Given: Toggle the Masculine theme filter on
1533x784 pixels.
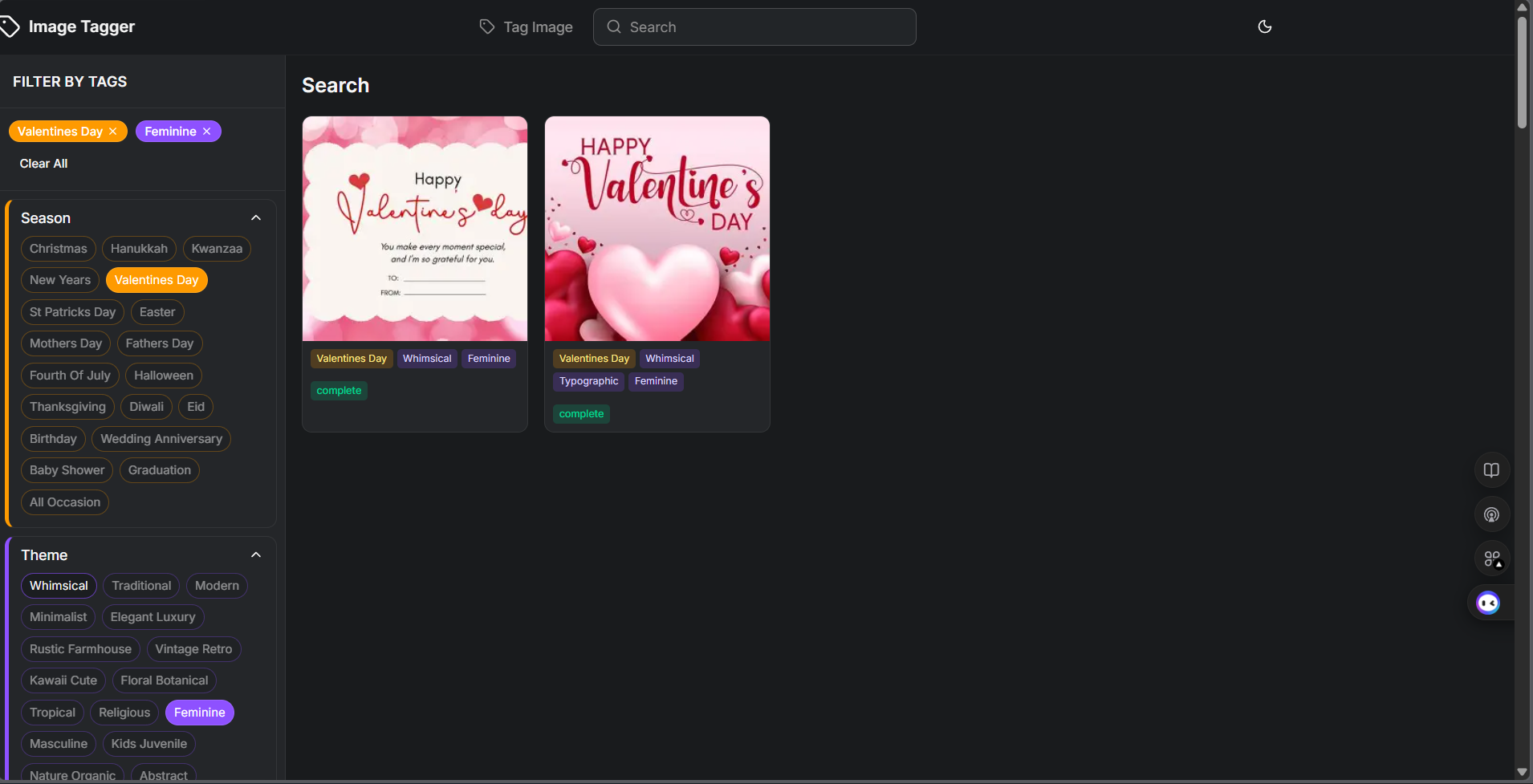Looking at the screenshot, I should click(x=58, y=743).
